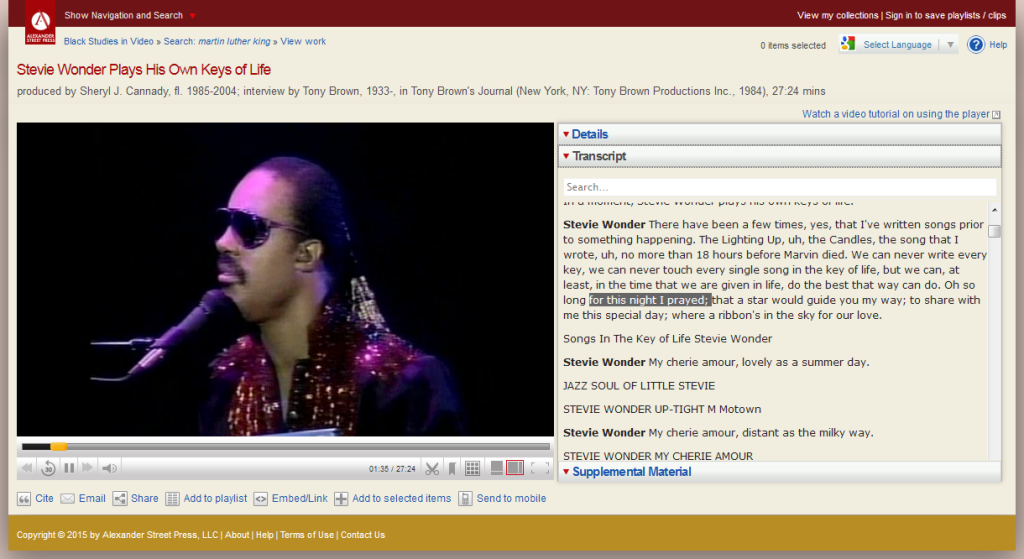
Task: Click the Alexander Street Press logo
Action: tap(40, 23)
